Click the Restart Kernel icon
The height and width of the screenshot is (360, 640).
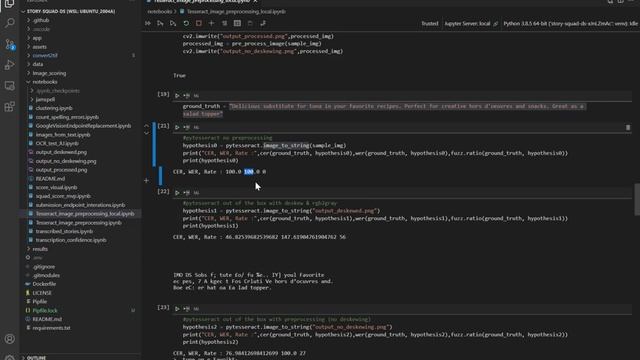[186, 24]
